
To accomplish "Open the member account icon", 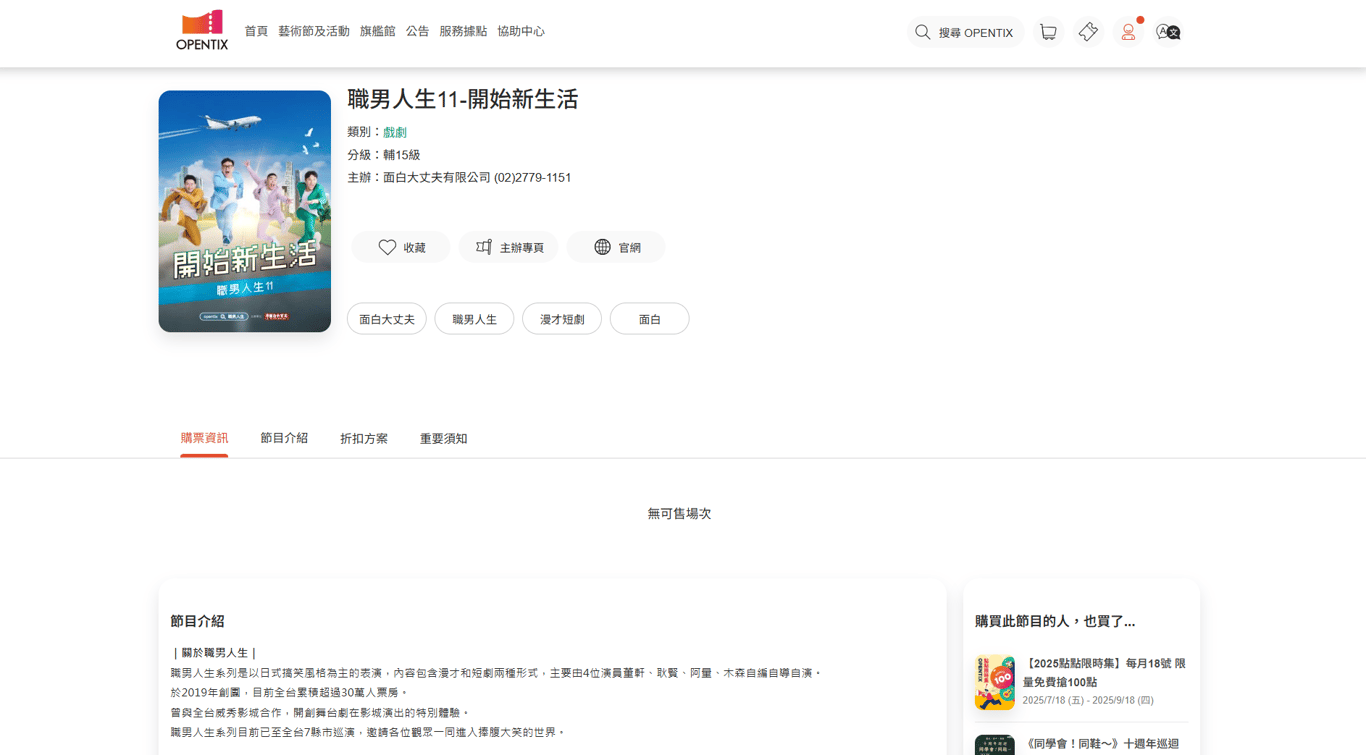I will pos(1128,32).
